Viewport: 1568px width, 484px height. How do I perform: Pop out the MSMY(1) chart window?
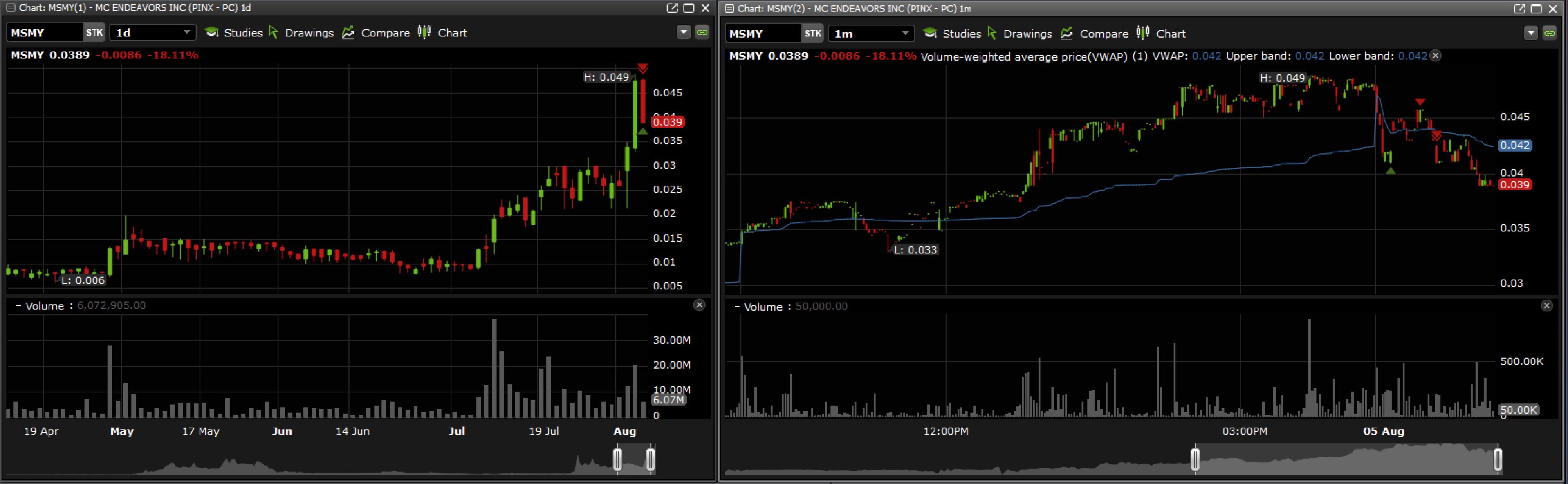(x=672, y=8)
